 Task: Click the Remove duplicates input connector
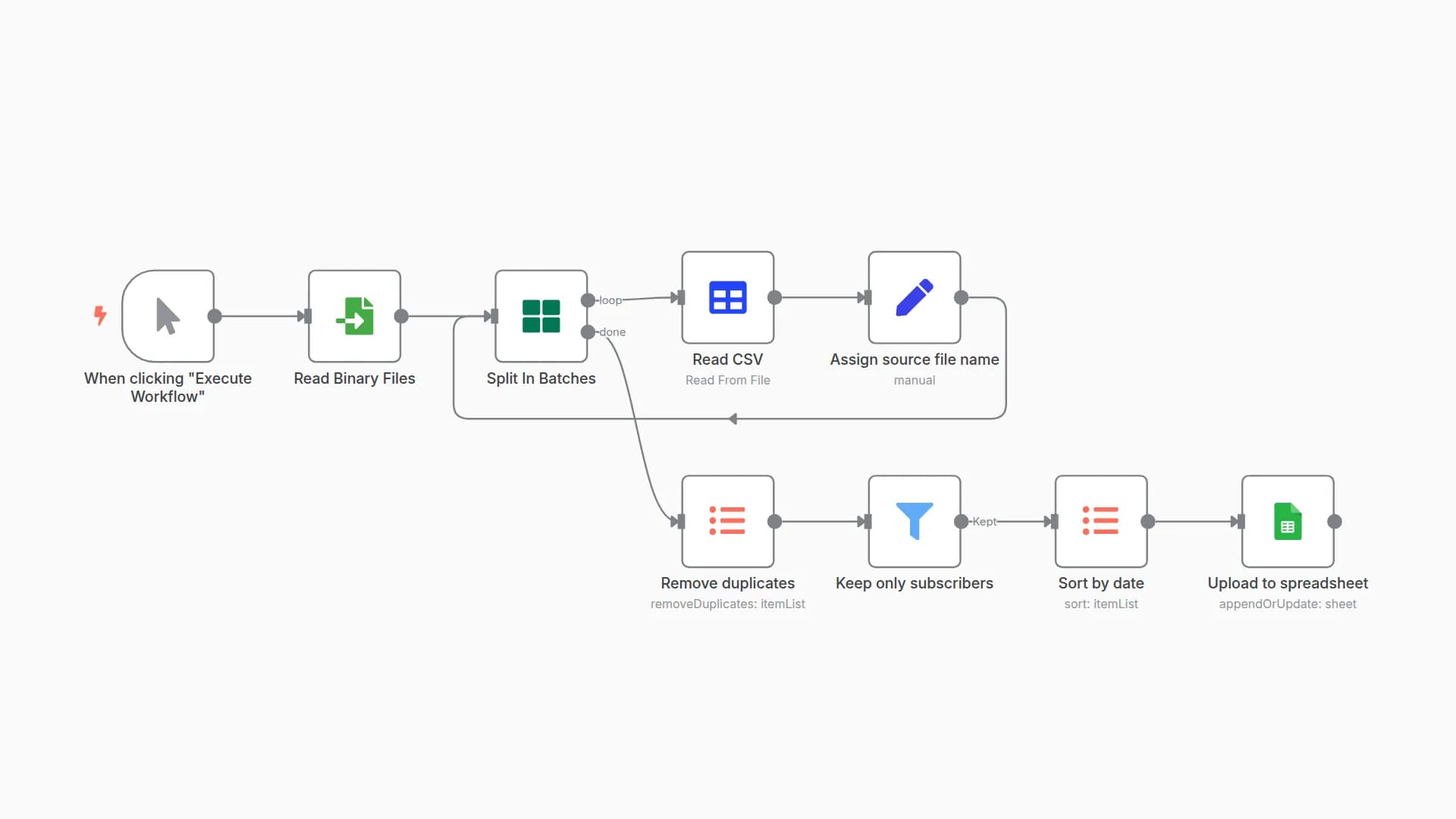coord(681,521)
